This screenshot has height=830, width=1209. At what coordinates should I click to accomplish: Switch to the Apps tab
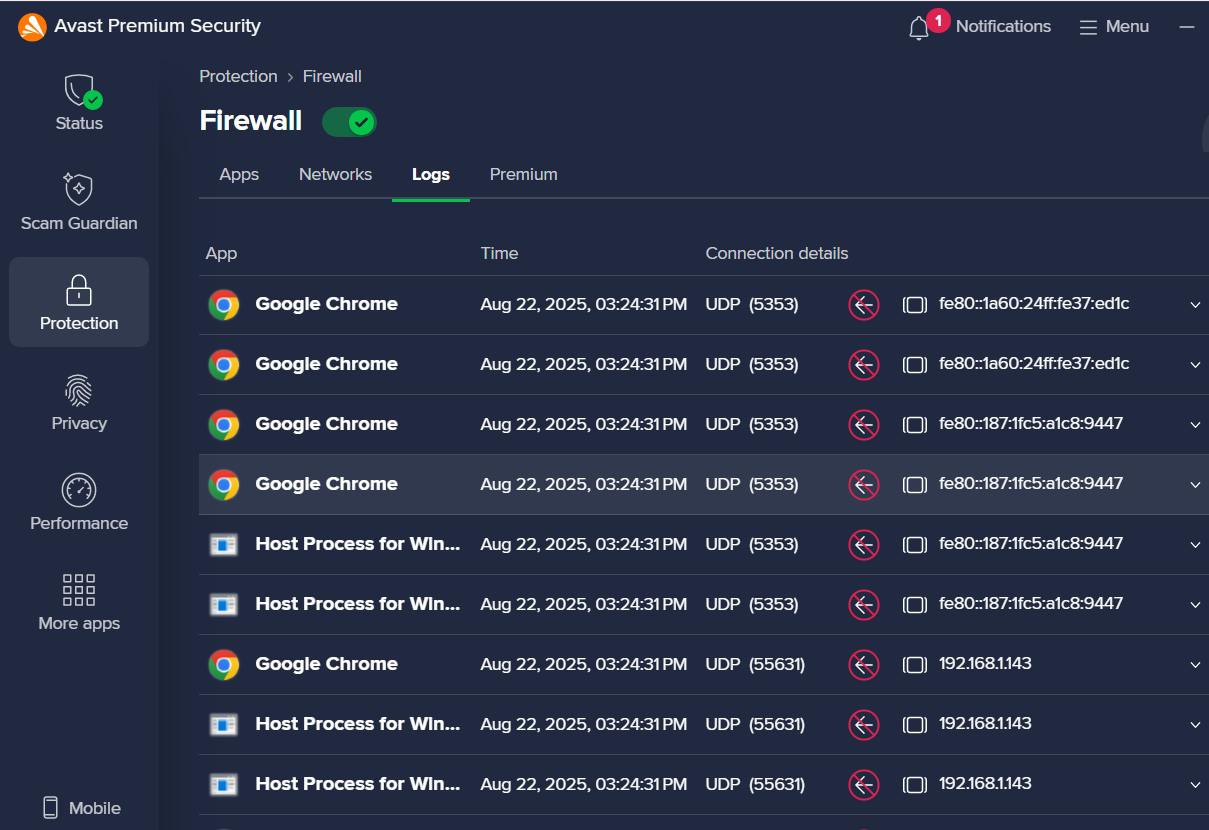click(239, 174)
